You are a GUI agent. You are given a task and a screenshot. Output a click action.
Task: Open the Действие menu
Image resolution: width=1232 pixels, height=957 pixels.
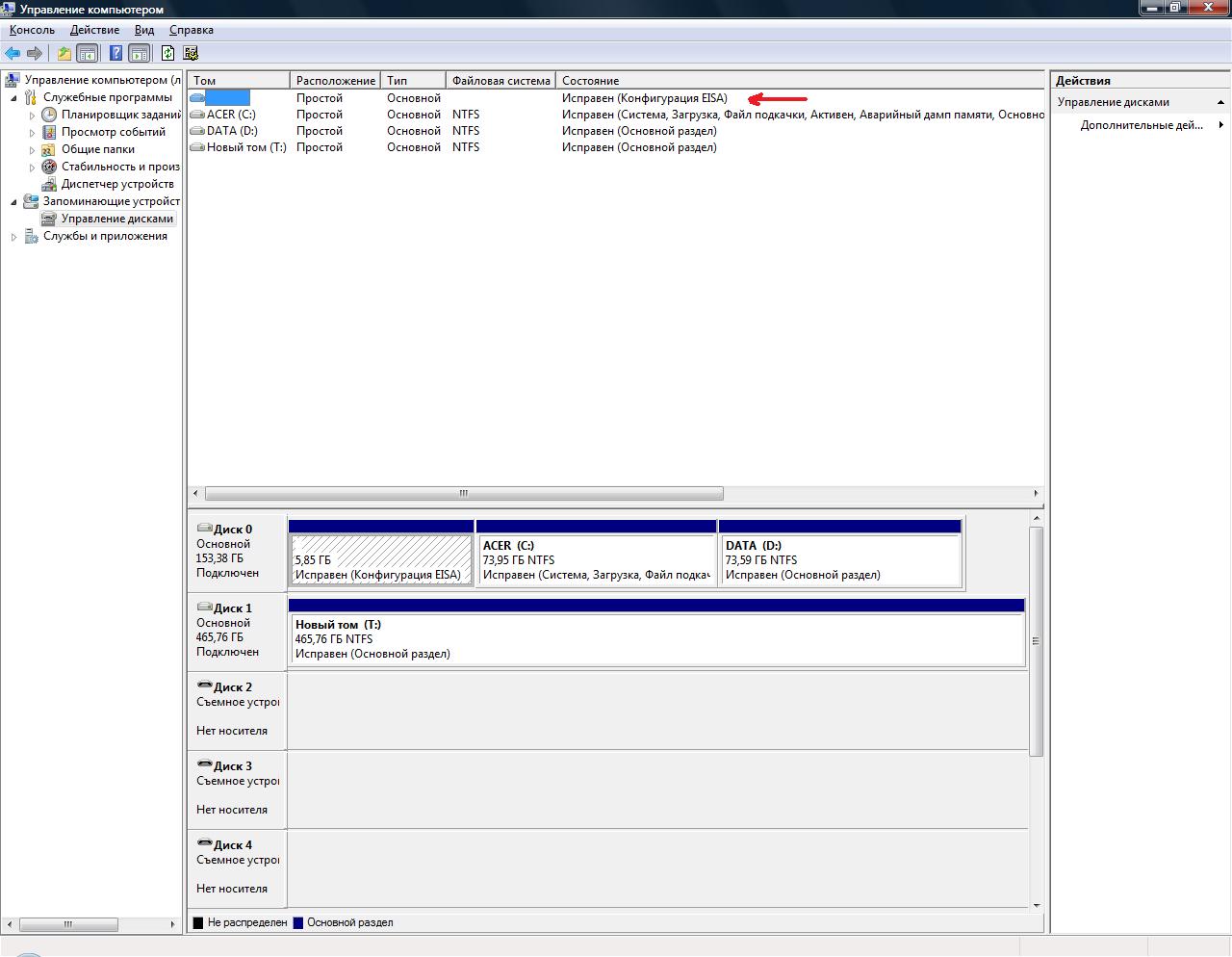pyautogui.click(x=94, y=30)
